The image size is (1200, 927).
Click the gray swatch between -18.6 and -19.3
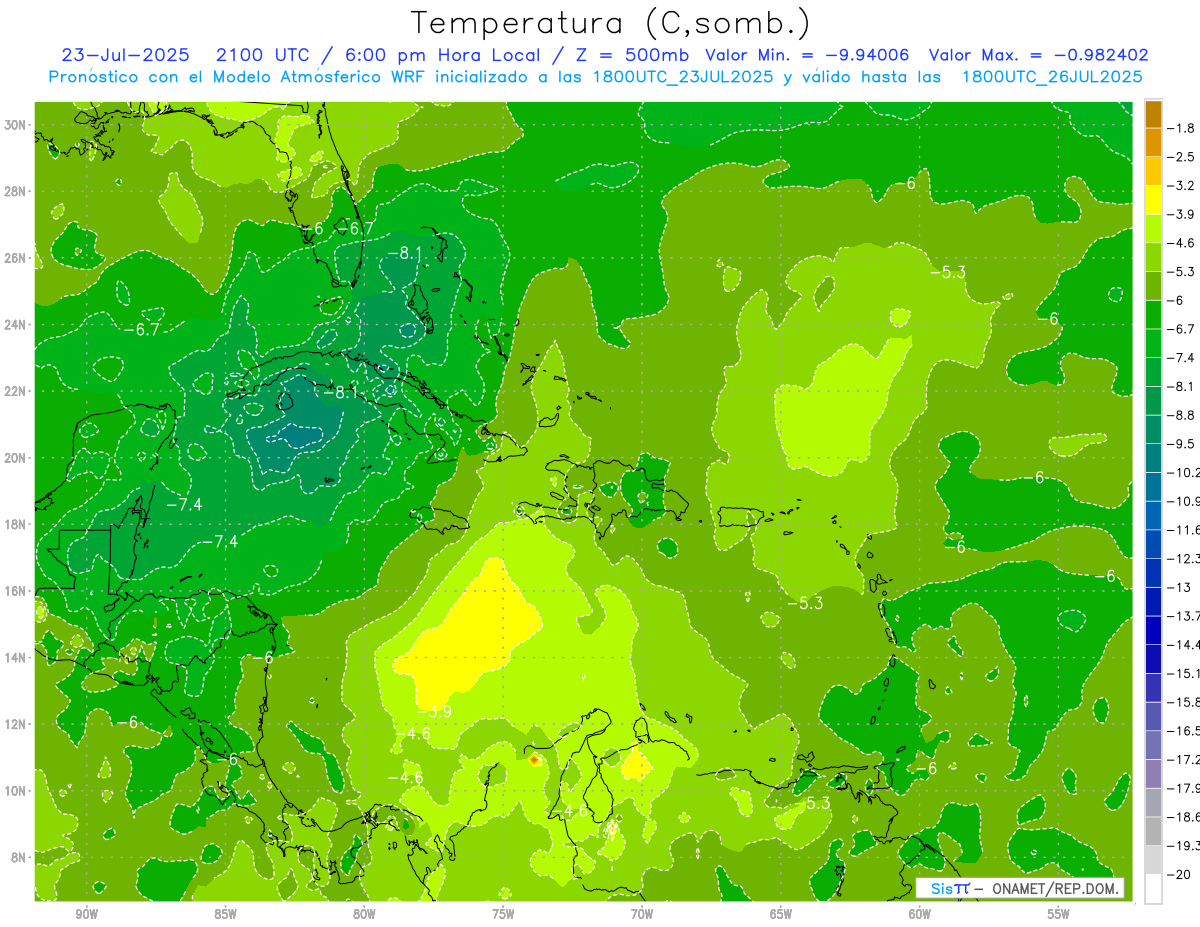tap(1153, 831)
